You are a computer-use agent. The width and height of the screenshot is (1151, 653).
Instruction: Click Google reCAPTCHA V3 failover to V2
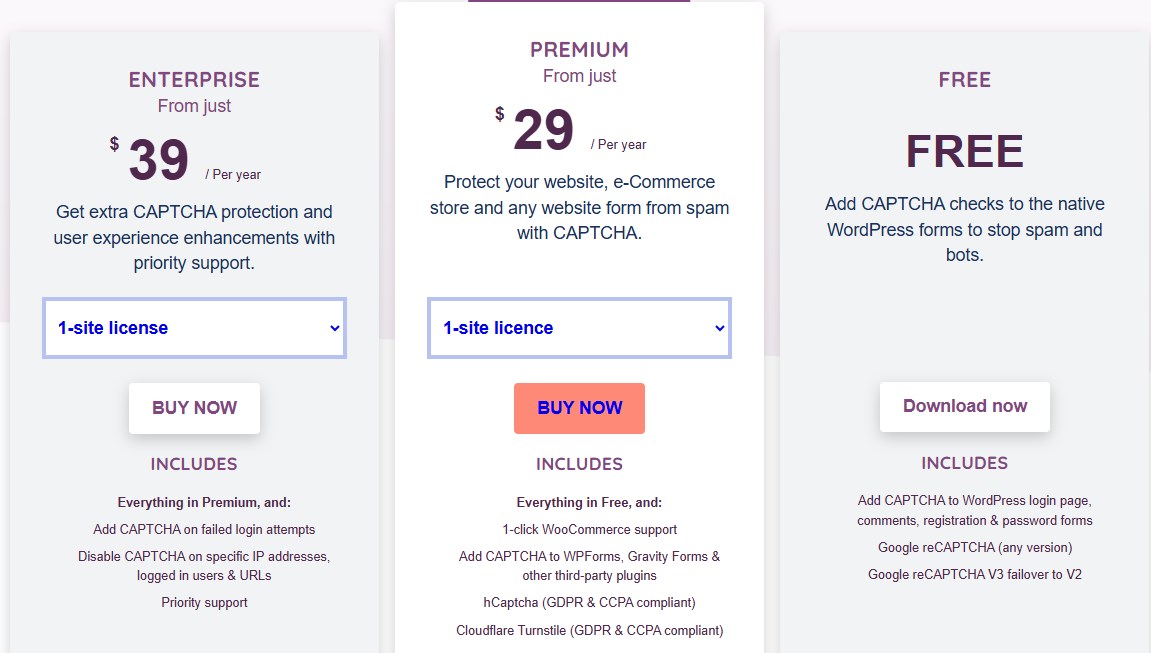(975, 574)
